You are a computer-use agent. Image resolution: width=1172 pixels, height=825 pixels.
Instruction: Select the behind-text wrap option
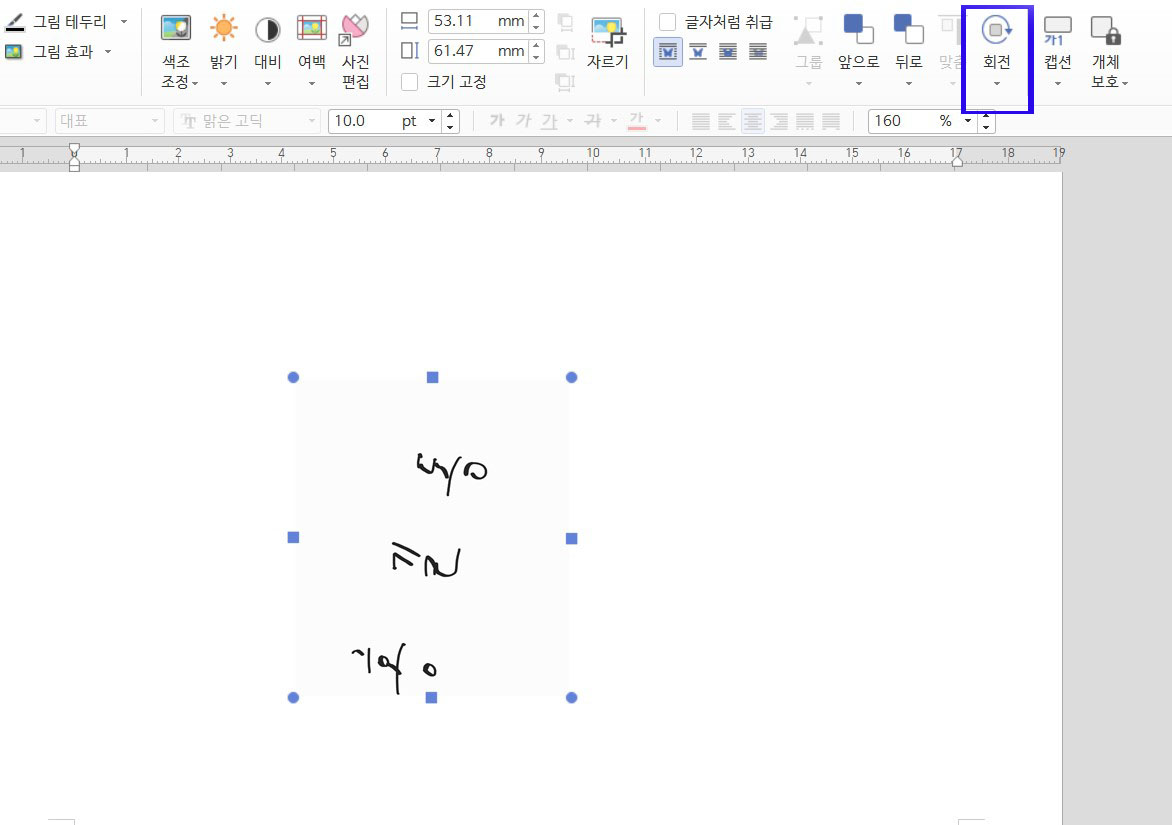758,52
